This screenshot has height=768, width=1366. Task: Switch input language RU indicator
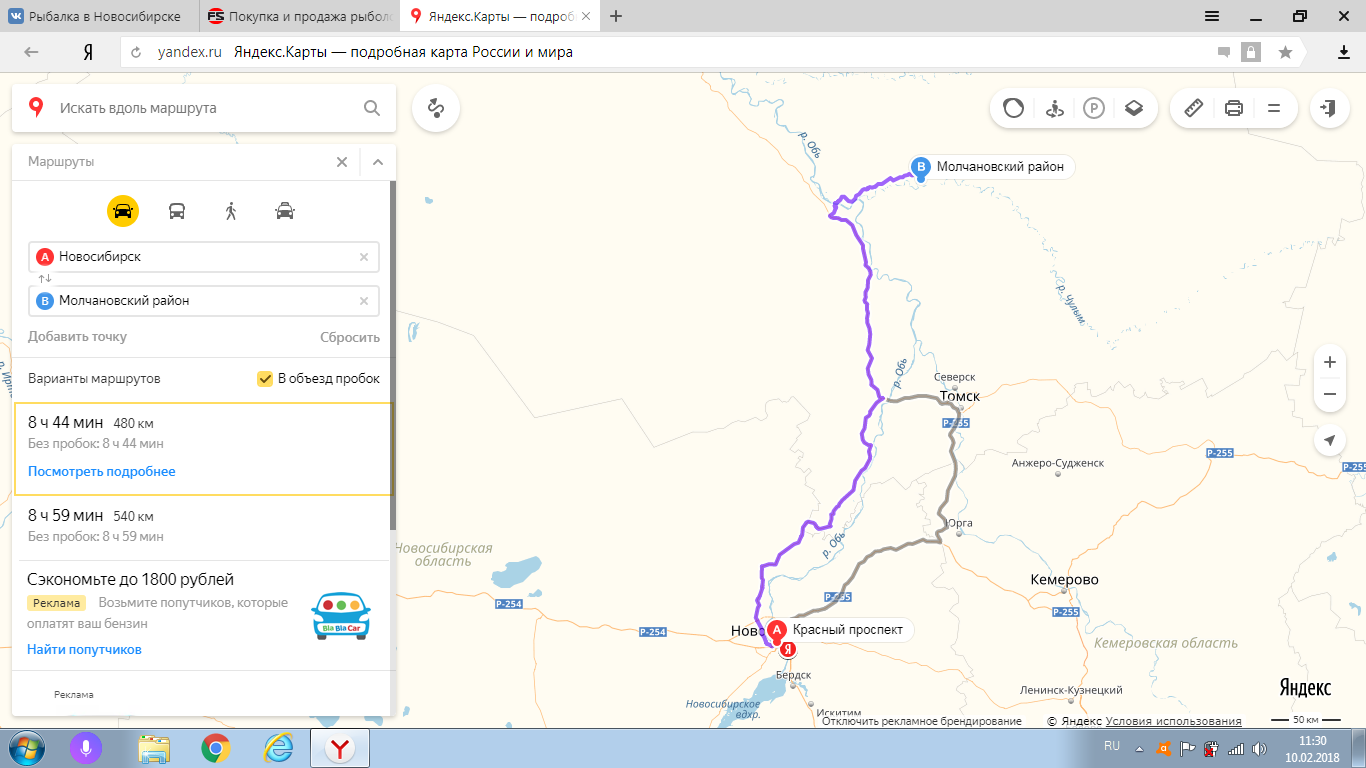click(x=1112, y=747)
